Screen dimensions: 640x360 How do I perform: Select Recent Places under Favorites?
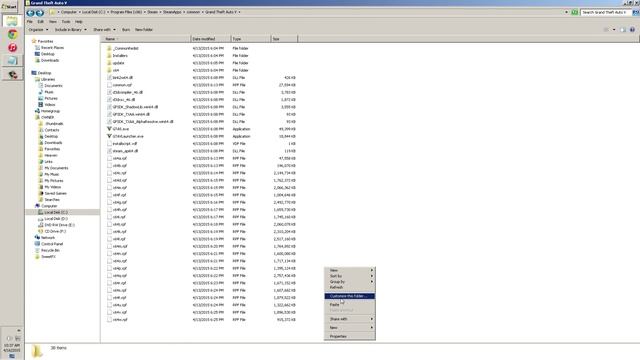click(x=49, y=48)
